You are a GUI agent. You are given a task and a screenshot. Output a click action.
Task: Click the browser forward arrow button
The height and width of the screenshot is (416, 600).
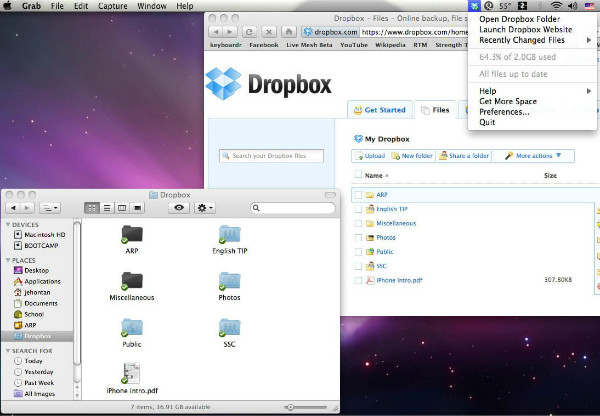pos(230,32)
